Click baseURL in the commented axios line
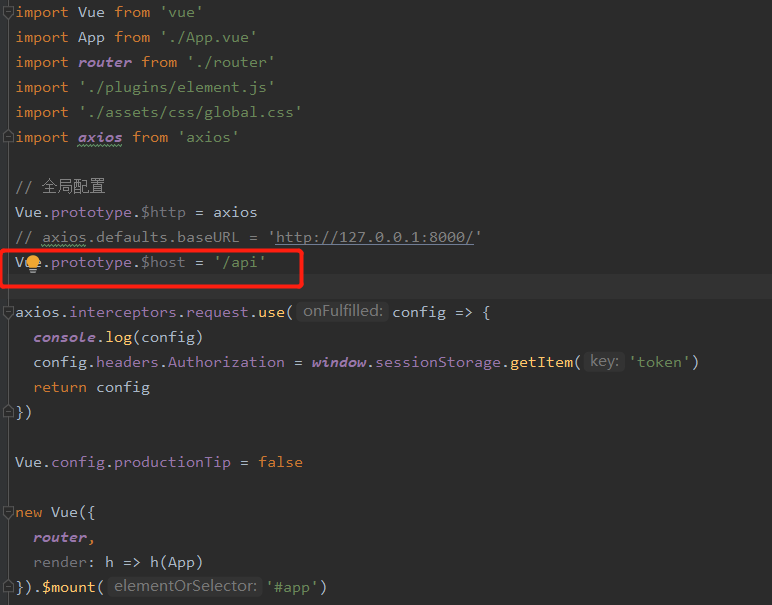772x605 pixels. (208, 237)
